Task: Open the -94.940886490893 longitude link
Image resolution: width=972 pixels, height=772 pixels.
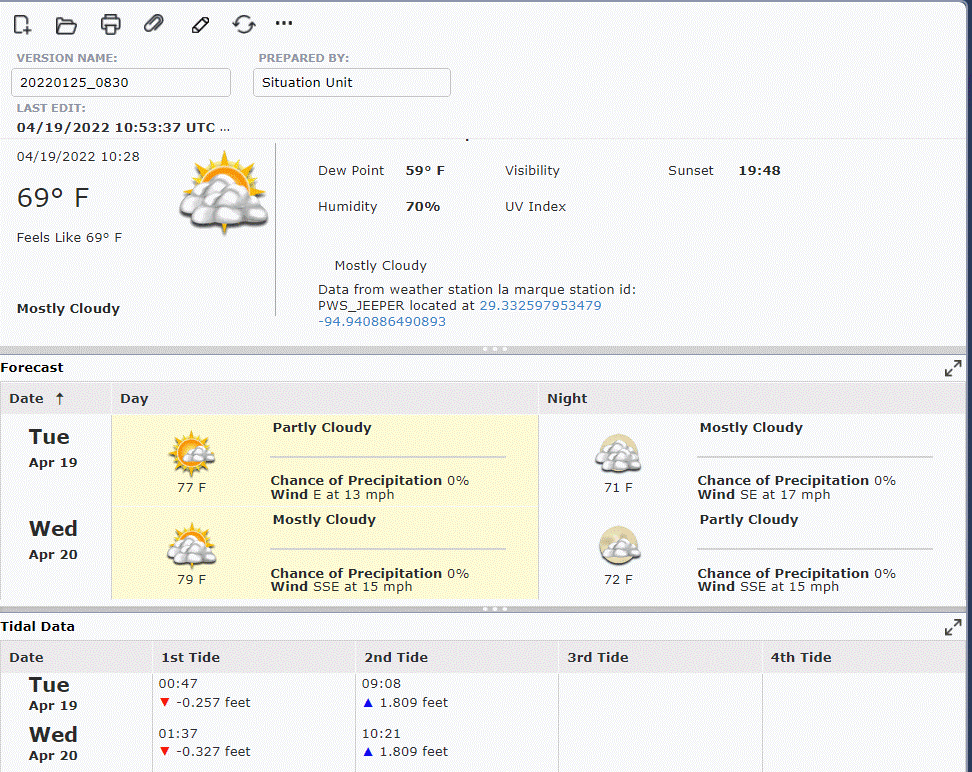Action: [382, 322]
